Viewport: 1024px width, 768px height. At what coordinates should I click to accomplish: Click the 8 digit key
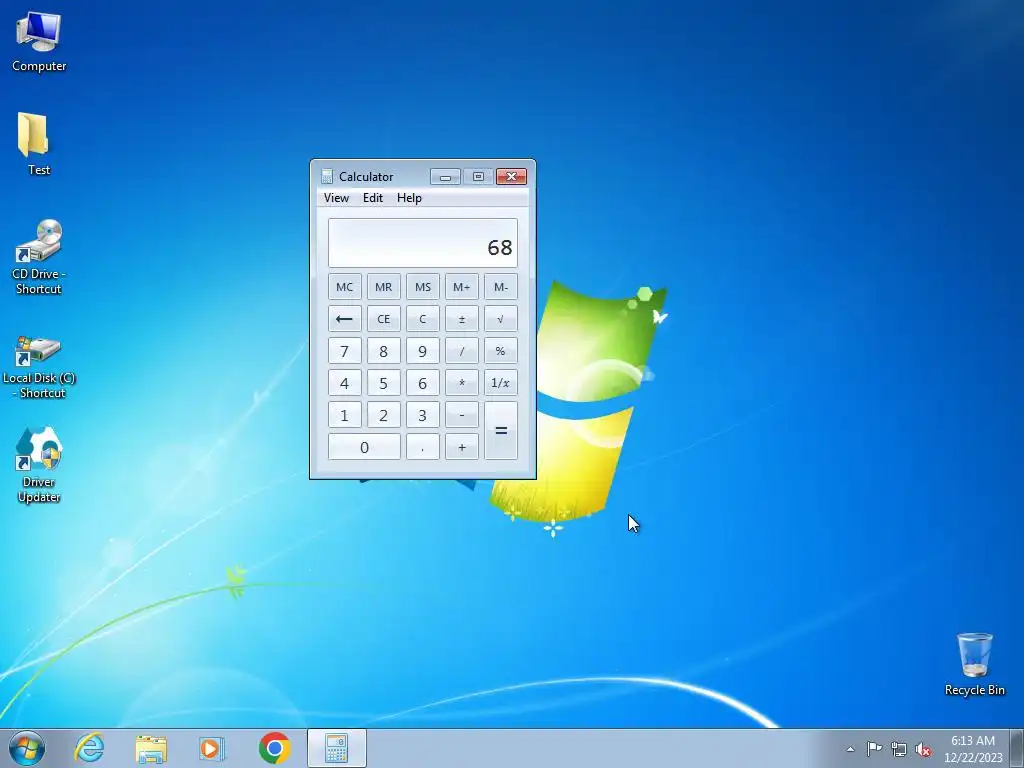(383, 351)
